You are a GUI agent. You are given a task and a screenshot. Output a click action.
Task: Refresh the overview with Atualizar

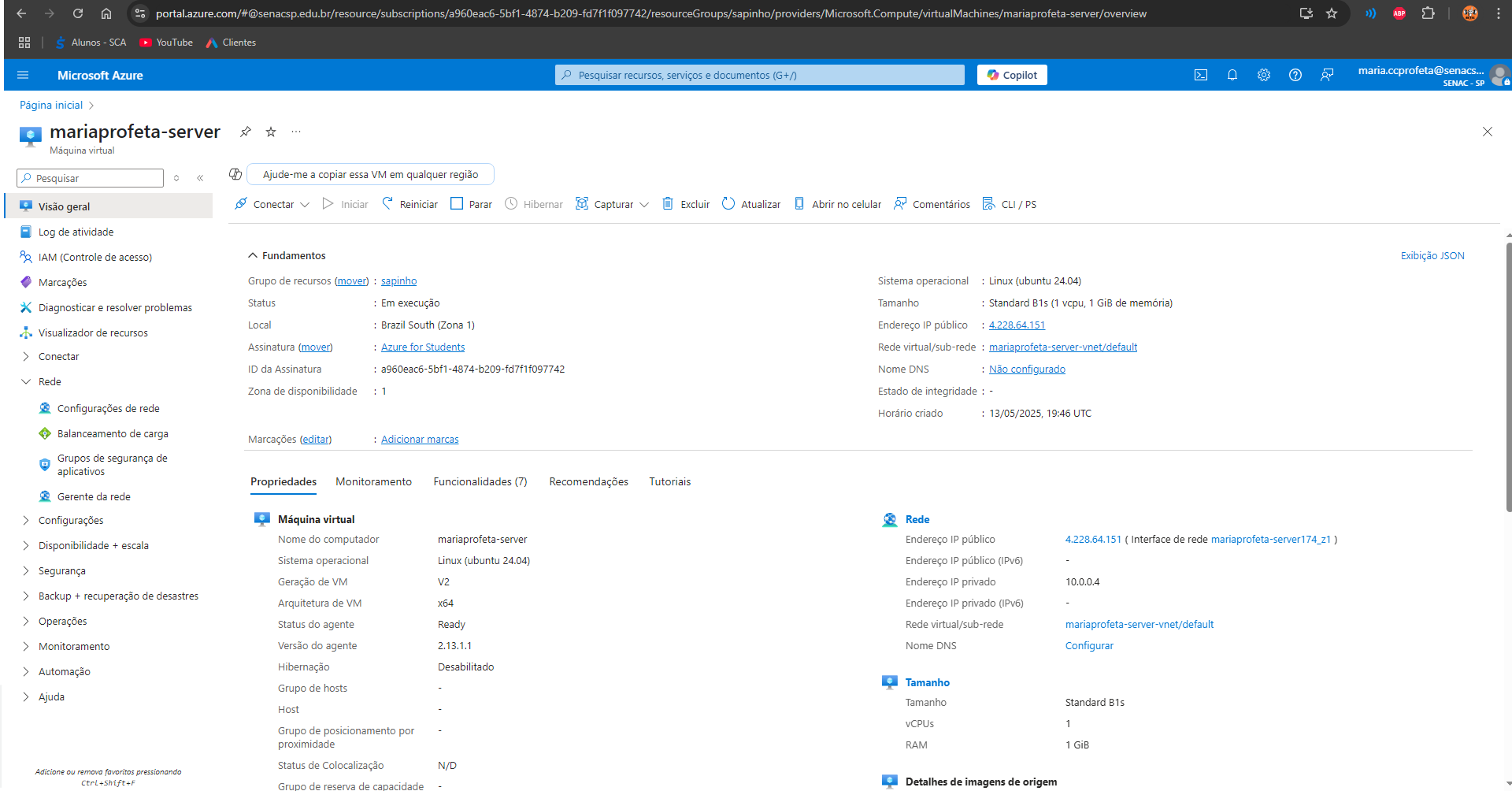pos(751,204)
